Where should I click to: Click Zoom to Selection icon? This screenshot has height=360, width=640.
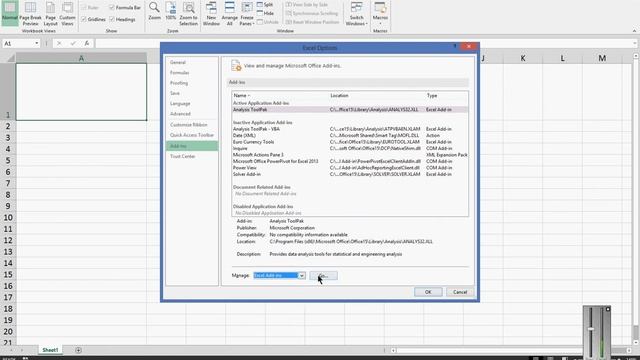189,13
